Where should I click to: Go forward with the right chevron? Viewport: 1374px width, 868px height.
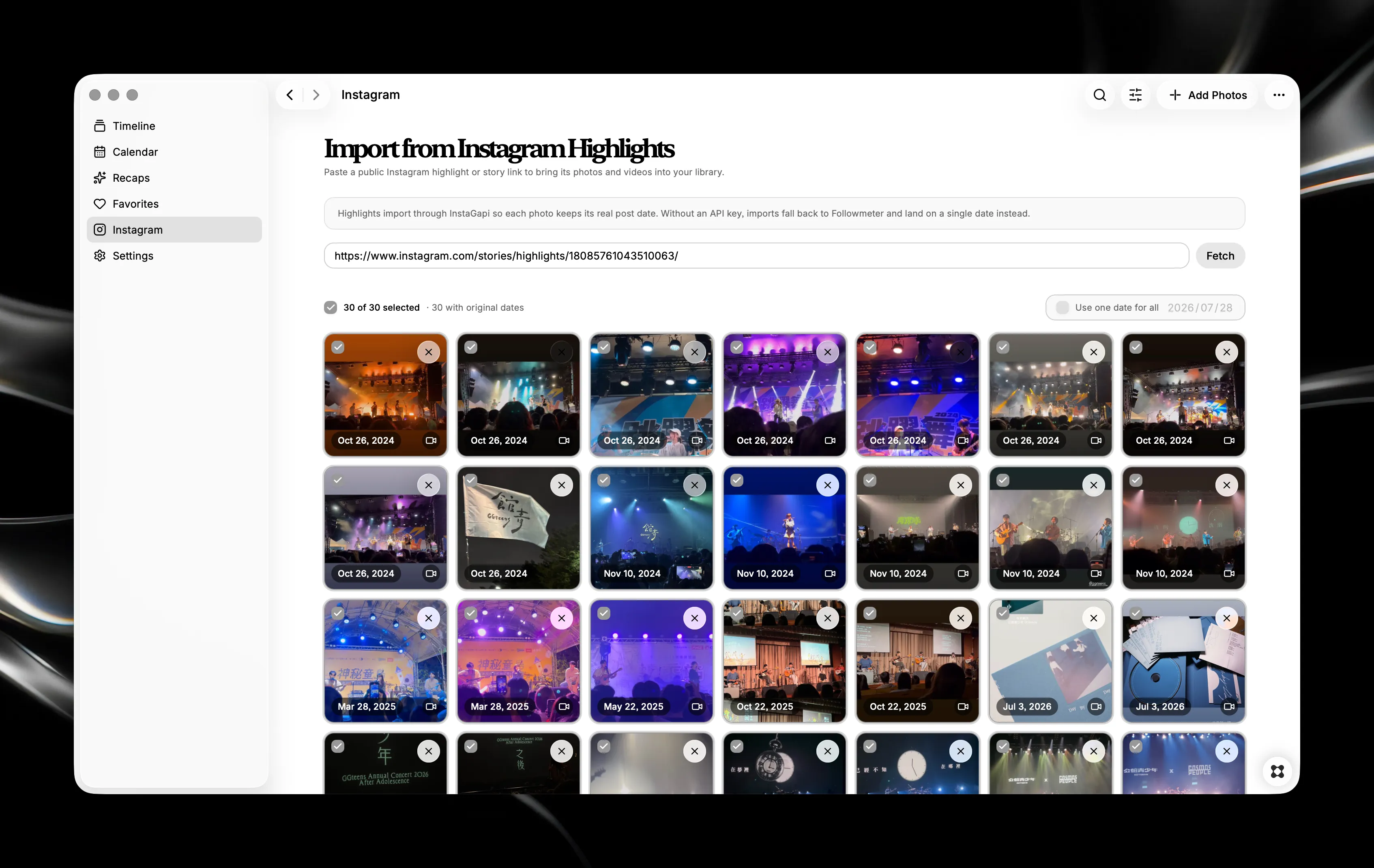316,95
